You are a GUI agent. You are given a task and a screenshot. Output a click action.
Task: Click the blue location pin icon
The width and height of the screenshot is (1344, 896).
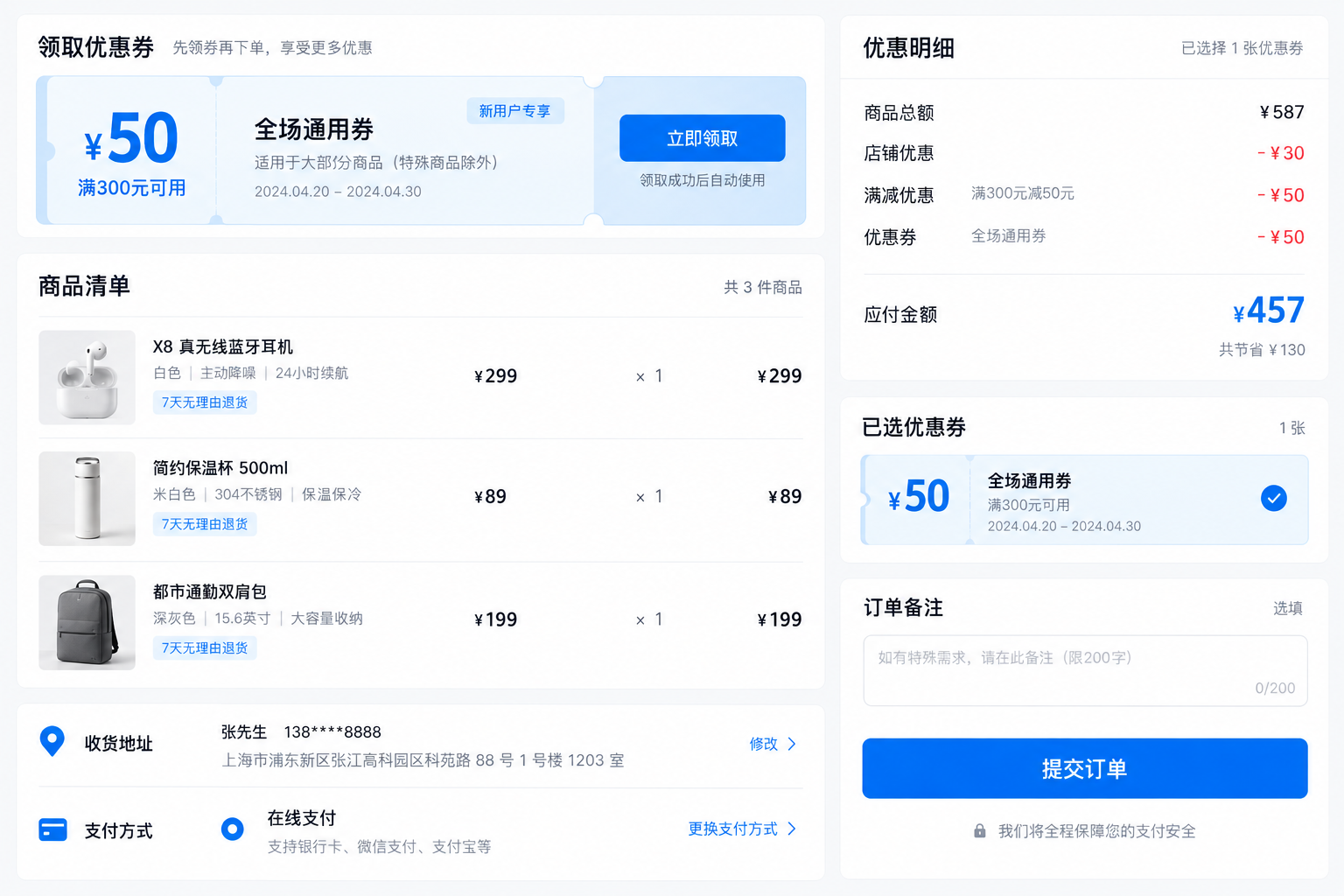tap(52, 741)
